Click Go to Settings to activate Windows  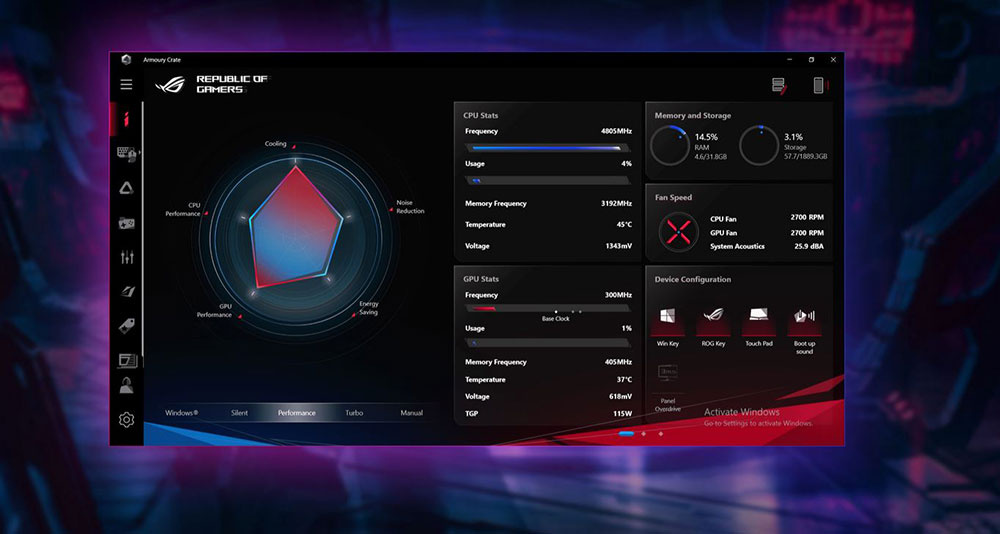click(758, 424)
